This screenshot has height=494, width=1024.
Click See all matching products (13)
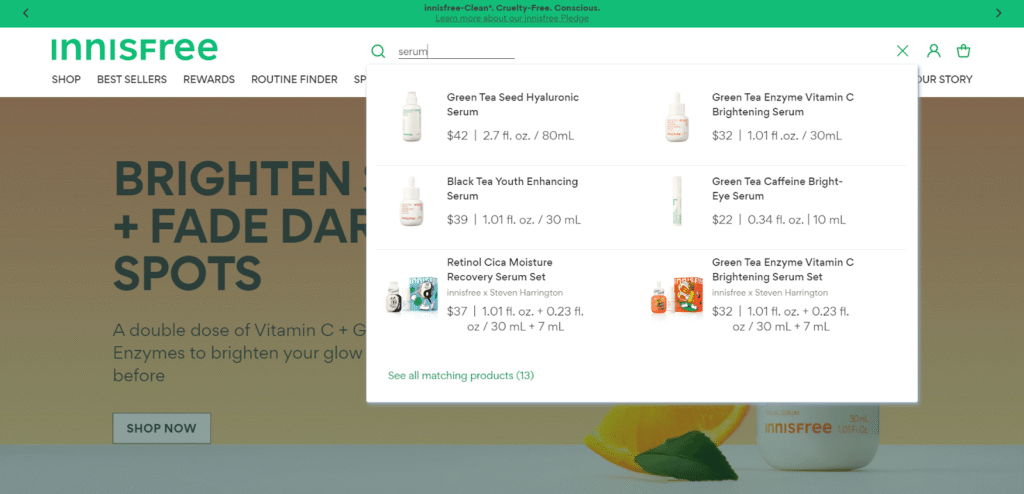point(461,376)
